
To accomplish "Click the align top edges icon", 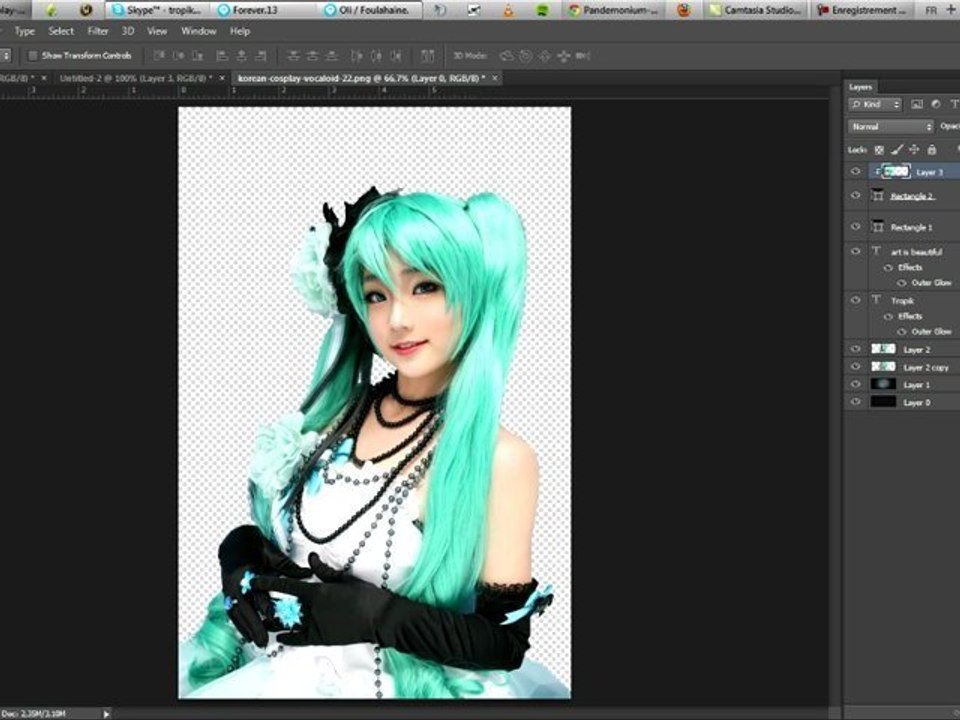I will pos(159,56).
